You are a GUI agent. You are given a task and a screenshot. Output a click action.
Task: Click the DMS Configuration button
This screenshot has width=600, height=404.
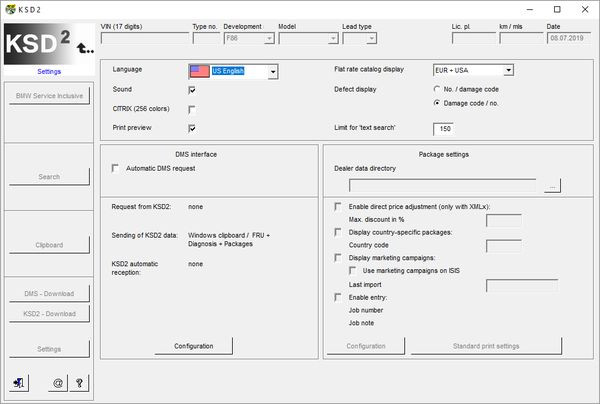click(194, 346)
